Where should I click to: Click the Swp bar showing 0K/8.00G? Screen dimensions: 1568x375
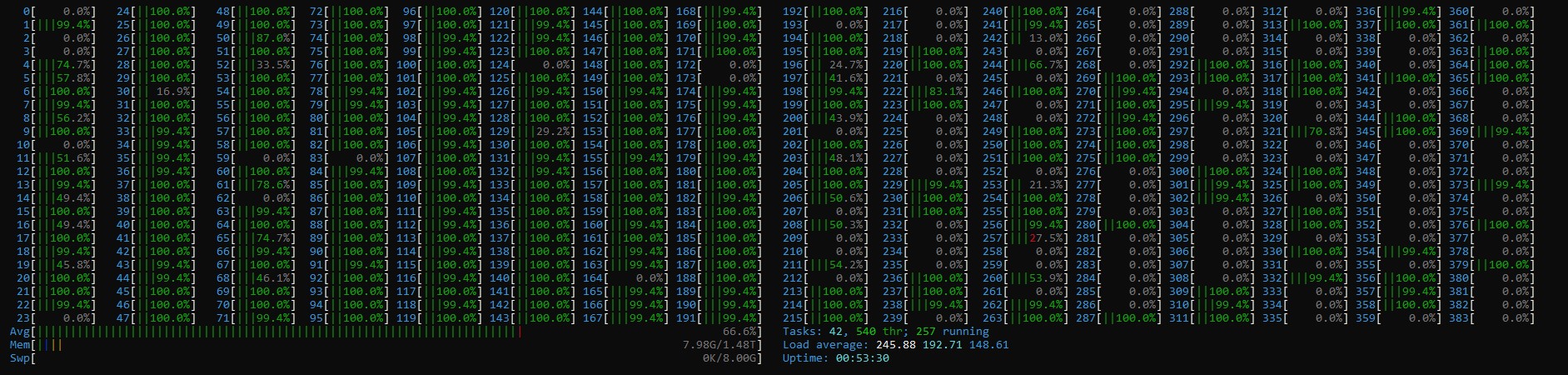click(386, 358)
